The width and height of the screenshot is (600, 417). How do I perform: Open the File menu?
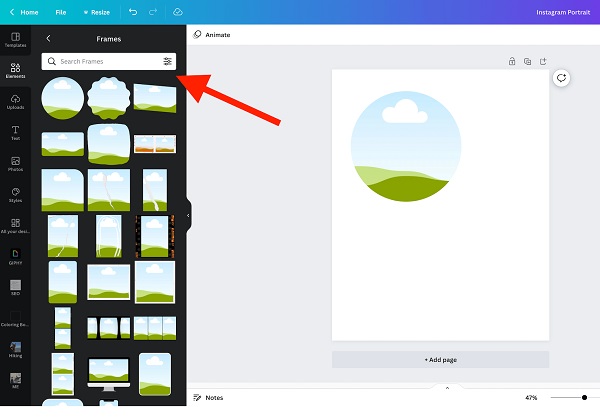60,12
